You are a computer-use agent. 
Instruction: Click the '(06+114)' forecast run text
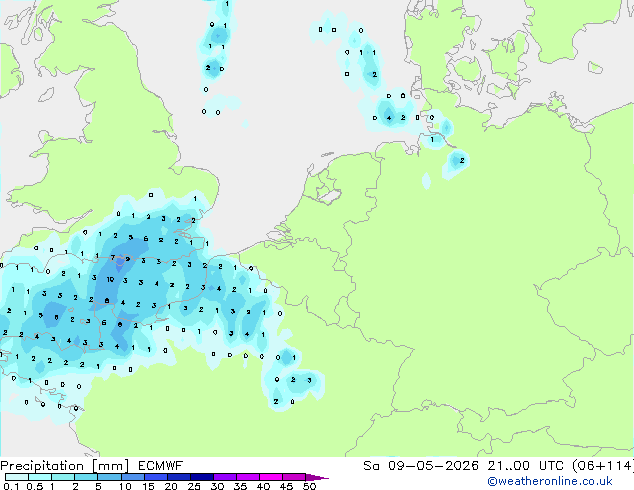point(603,466)
